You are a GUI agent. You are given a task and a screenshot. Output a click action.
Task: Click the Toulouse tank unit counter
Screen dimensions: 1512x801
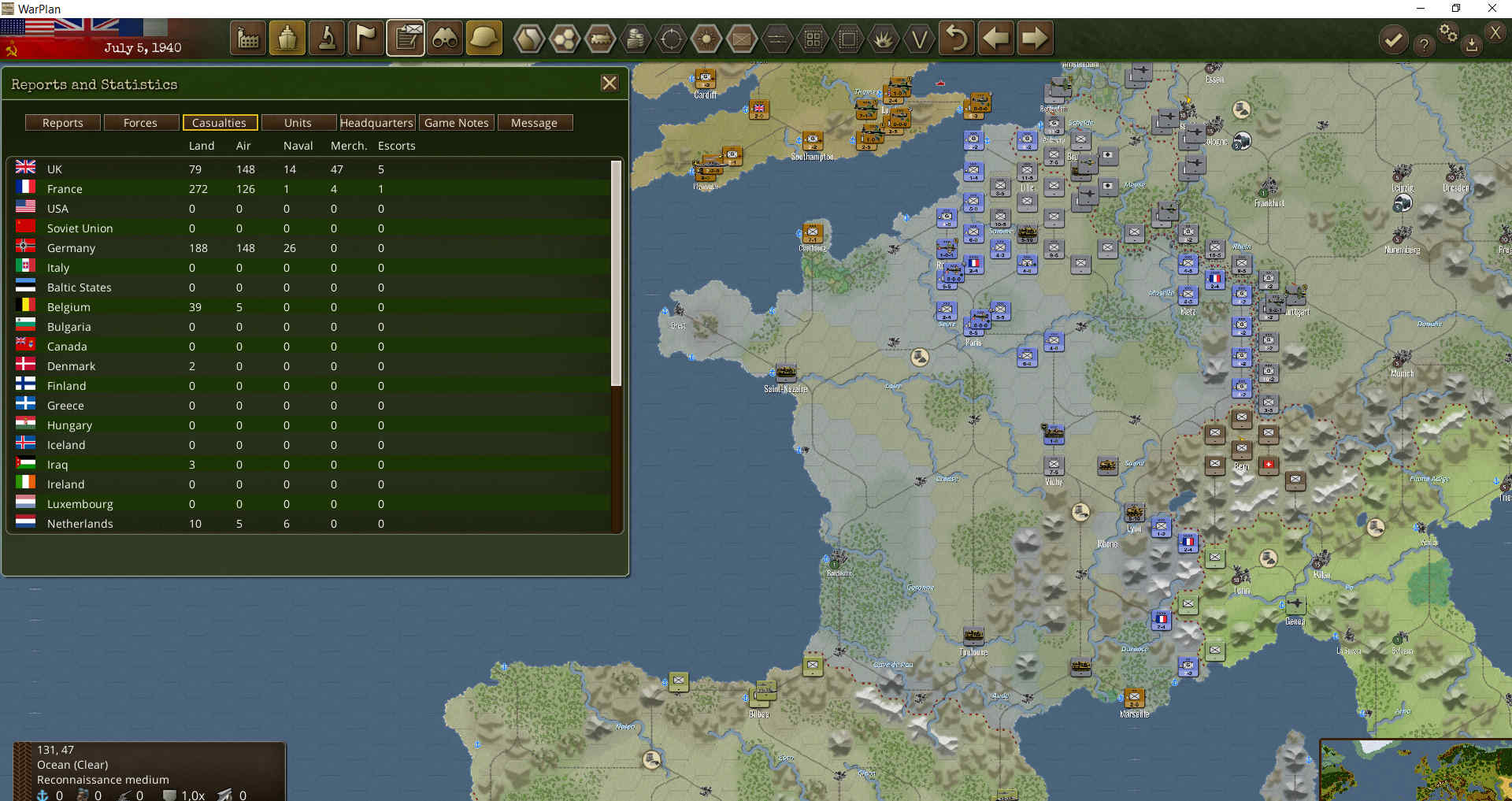(973, 635)
